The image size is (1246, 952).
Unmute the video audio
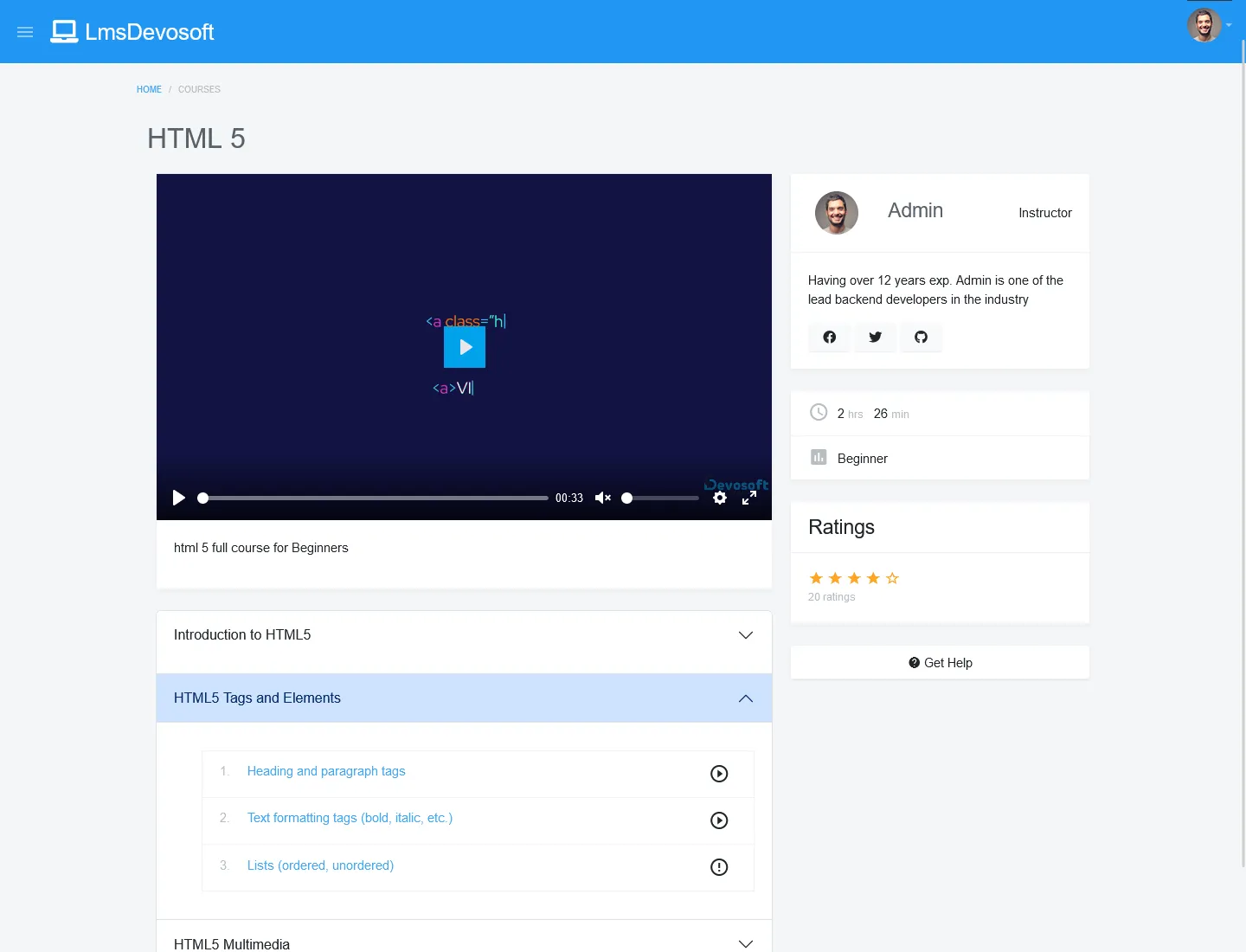tap(603, 498)
